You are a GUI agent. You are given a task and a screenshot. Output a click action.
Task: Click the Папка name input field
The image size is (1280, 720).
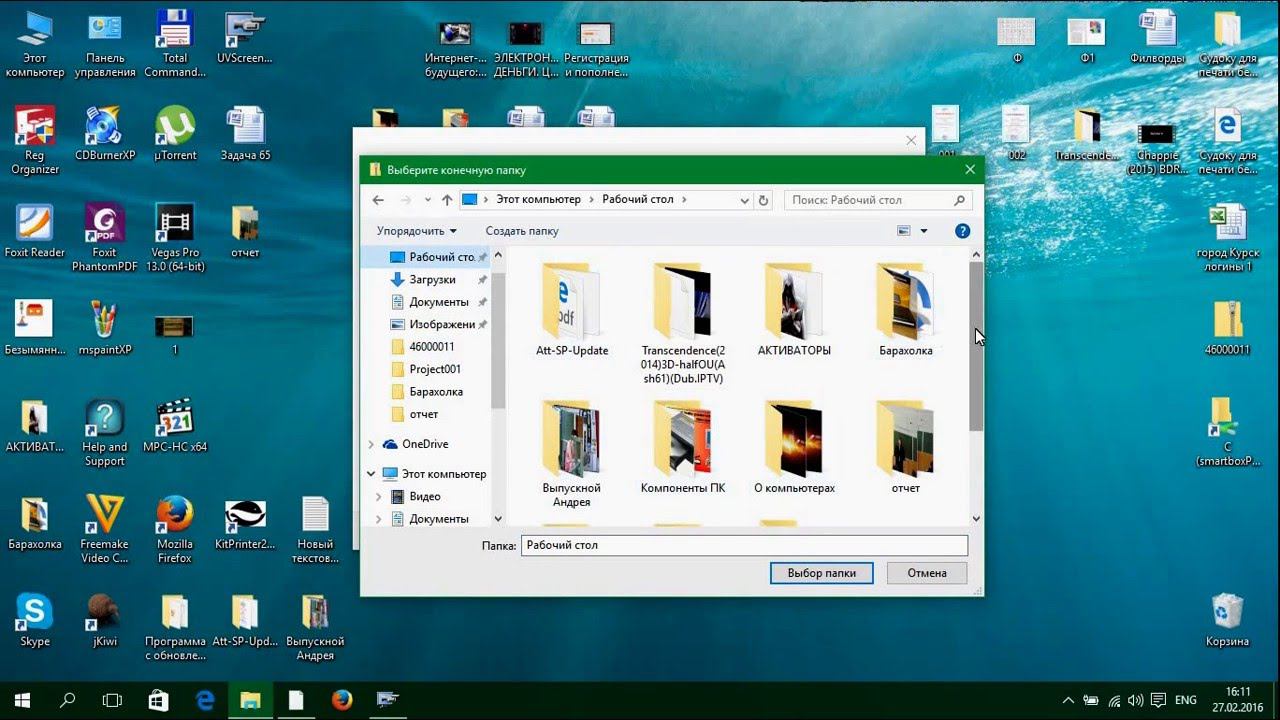[x=744, y=545]
